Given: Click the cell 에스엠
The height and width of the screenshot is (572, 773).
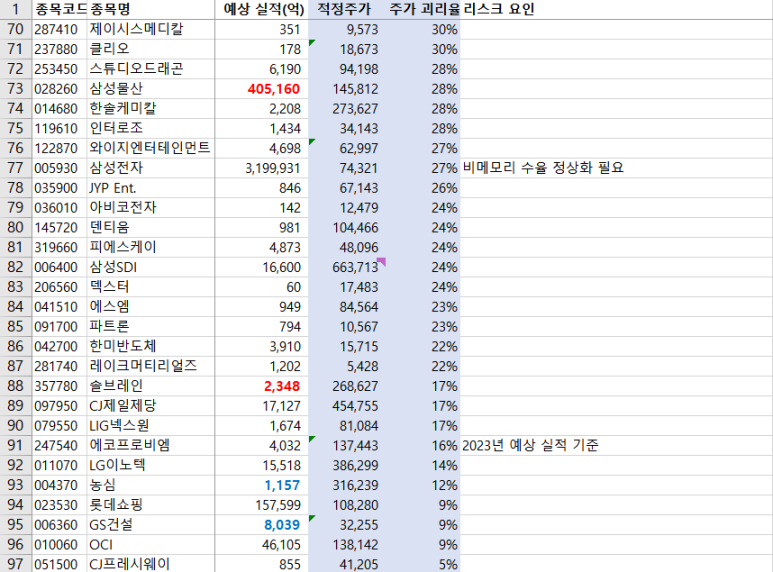Looking at the screenshot, I should coord(151,307).
